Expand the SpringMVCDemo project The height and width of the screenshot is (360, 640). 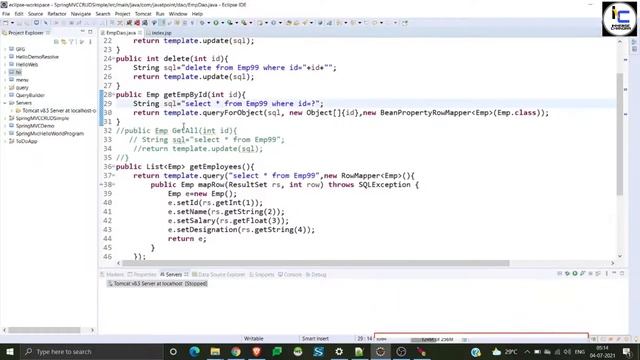click(x=5, y=126)
